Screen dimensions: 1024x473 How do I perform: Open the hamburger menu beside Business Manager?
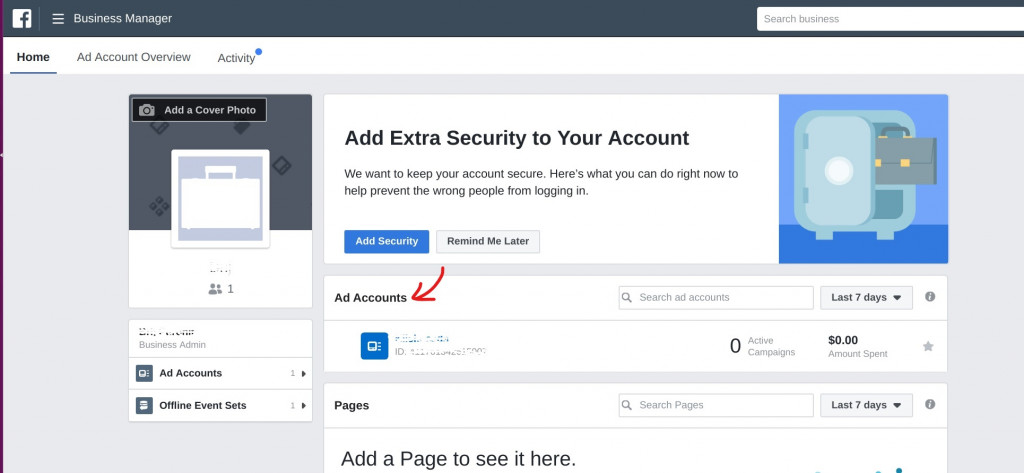pos(58,19)
